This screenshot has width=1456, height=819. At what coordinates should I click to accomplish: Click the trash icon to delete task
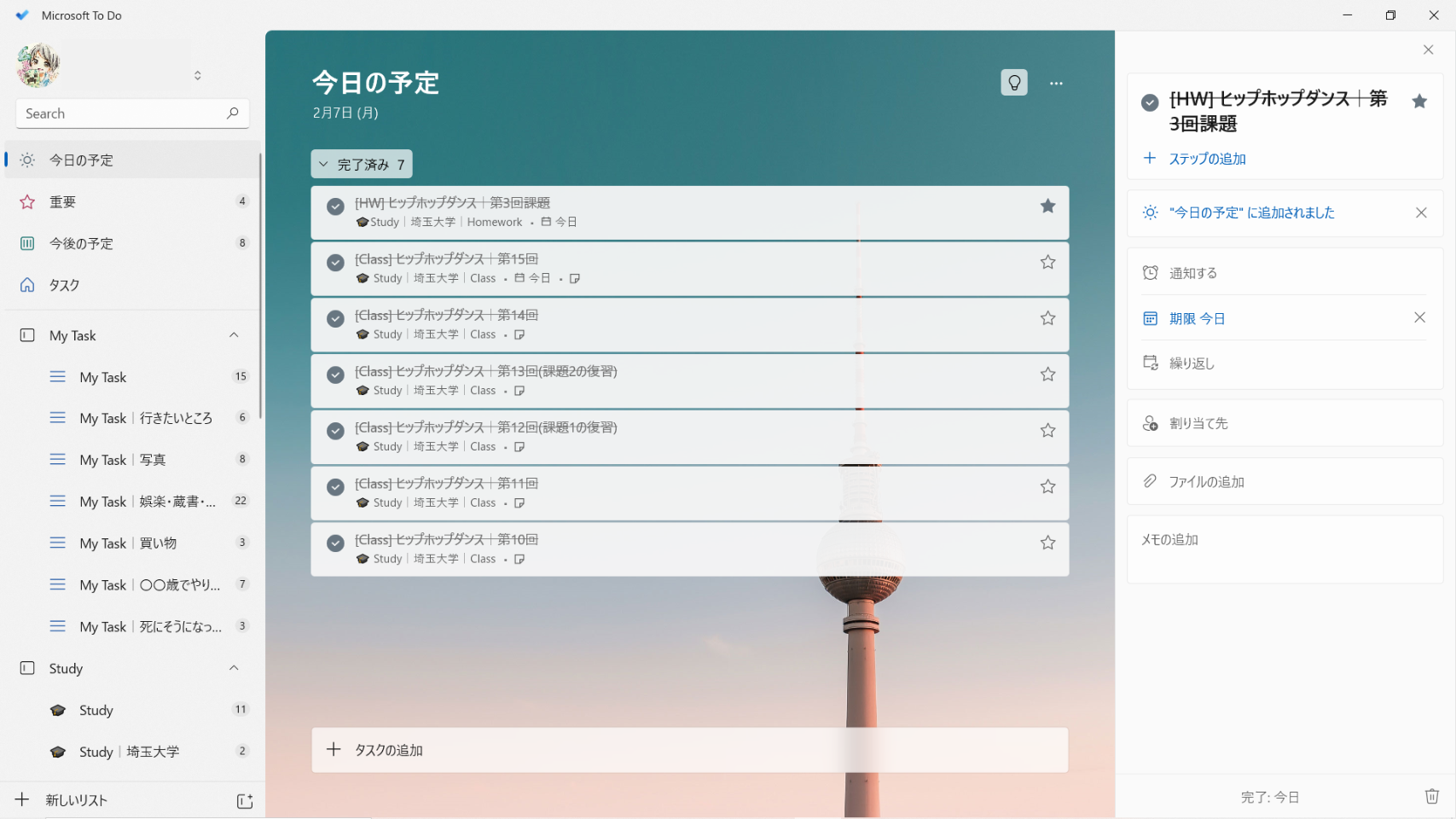[1431, 796]
